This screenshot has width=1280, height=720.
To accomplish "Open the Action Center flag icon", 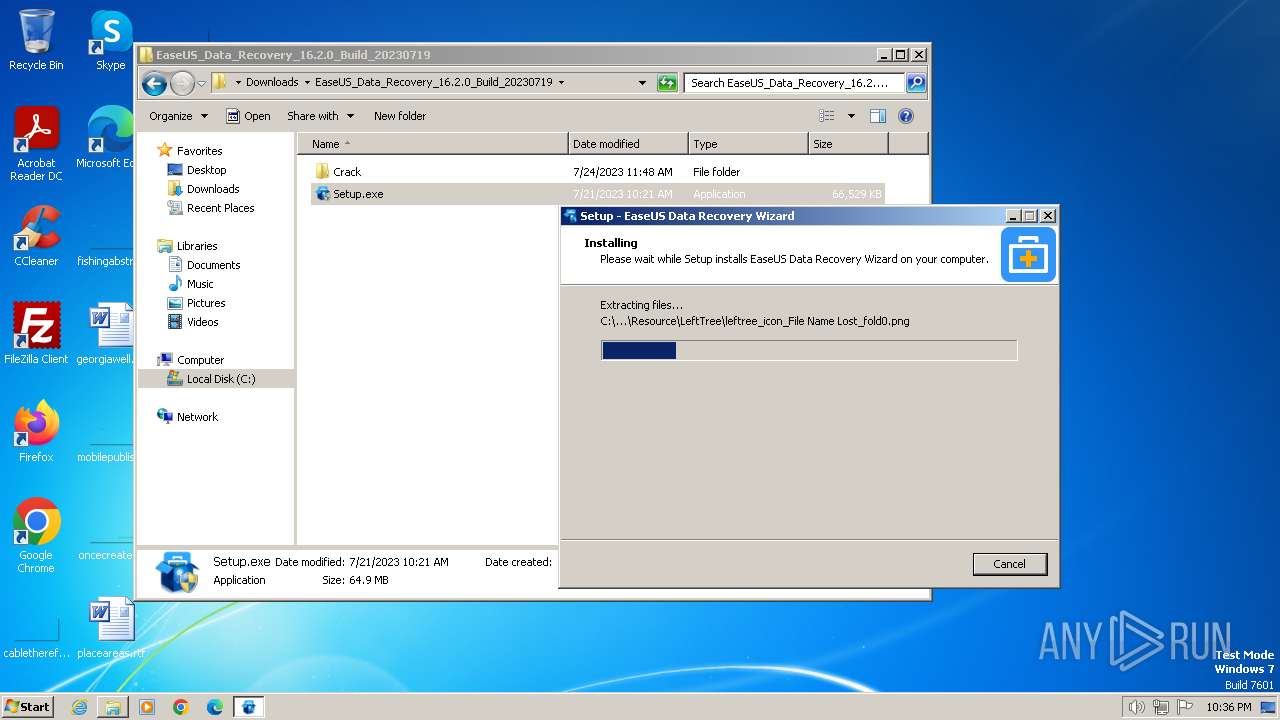I will [x=1185, y=707].
